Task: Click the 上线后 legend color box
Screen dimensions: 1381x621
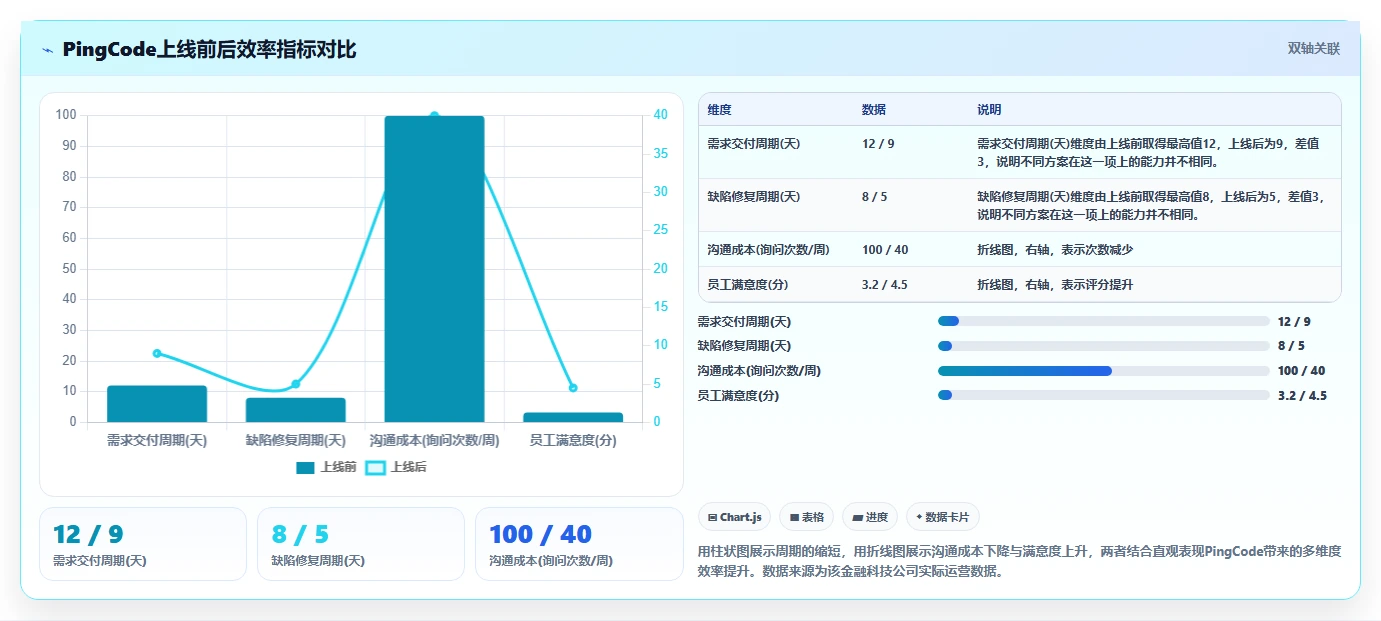Action: pos(375,468)
